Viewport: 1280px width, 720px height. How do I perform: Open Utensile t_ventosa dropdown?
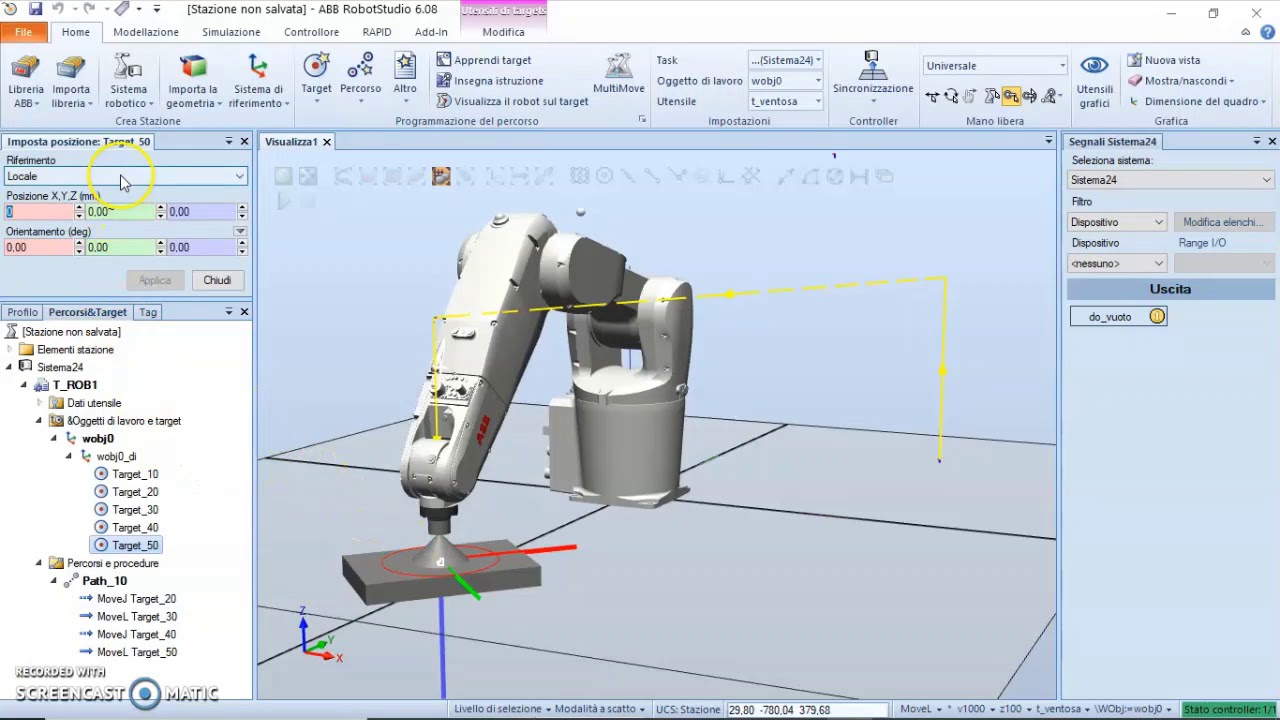tap(786, 101)
